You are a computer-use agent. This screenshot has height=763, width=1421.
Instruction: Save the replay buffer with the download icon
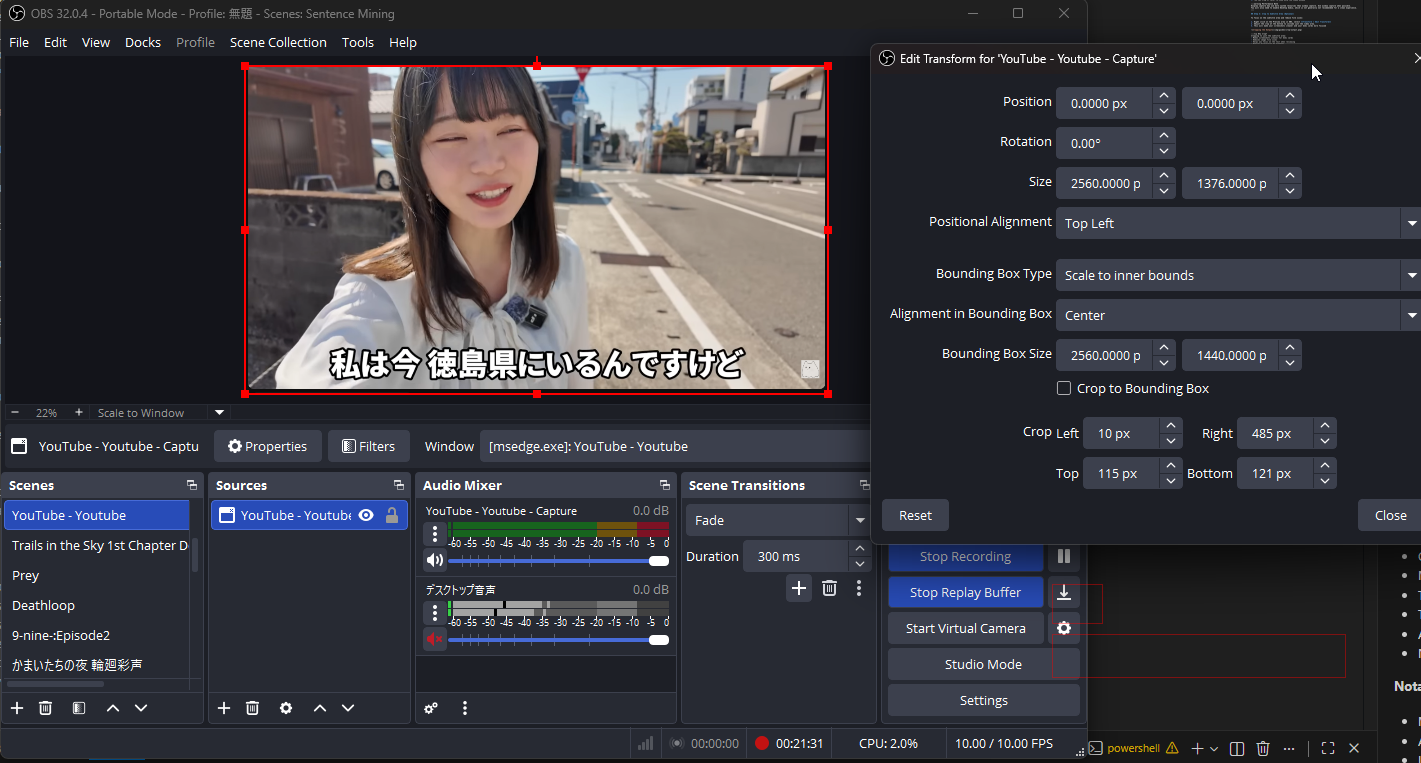(1063, 592)
